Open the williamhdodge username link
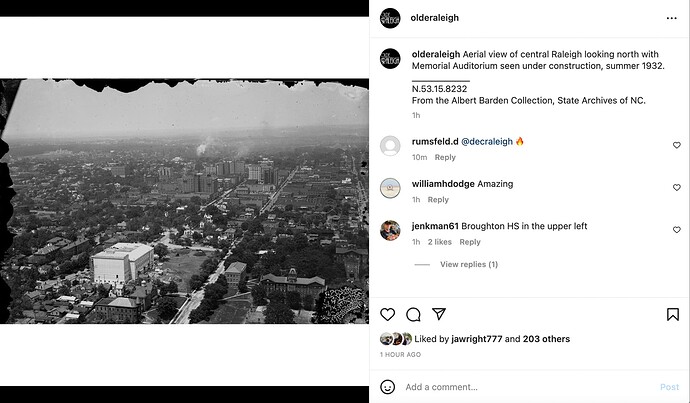690x403 pixels. [x=443, y=183]
